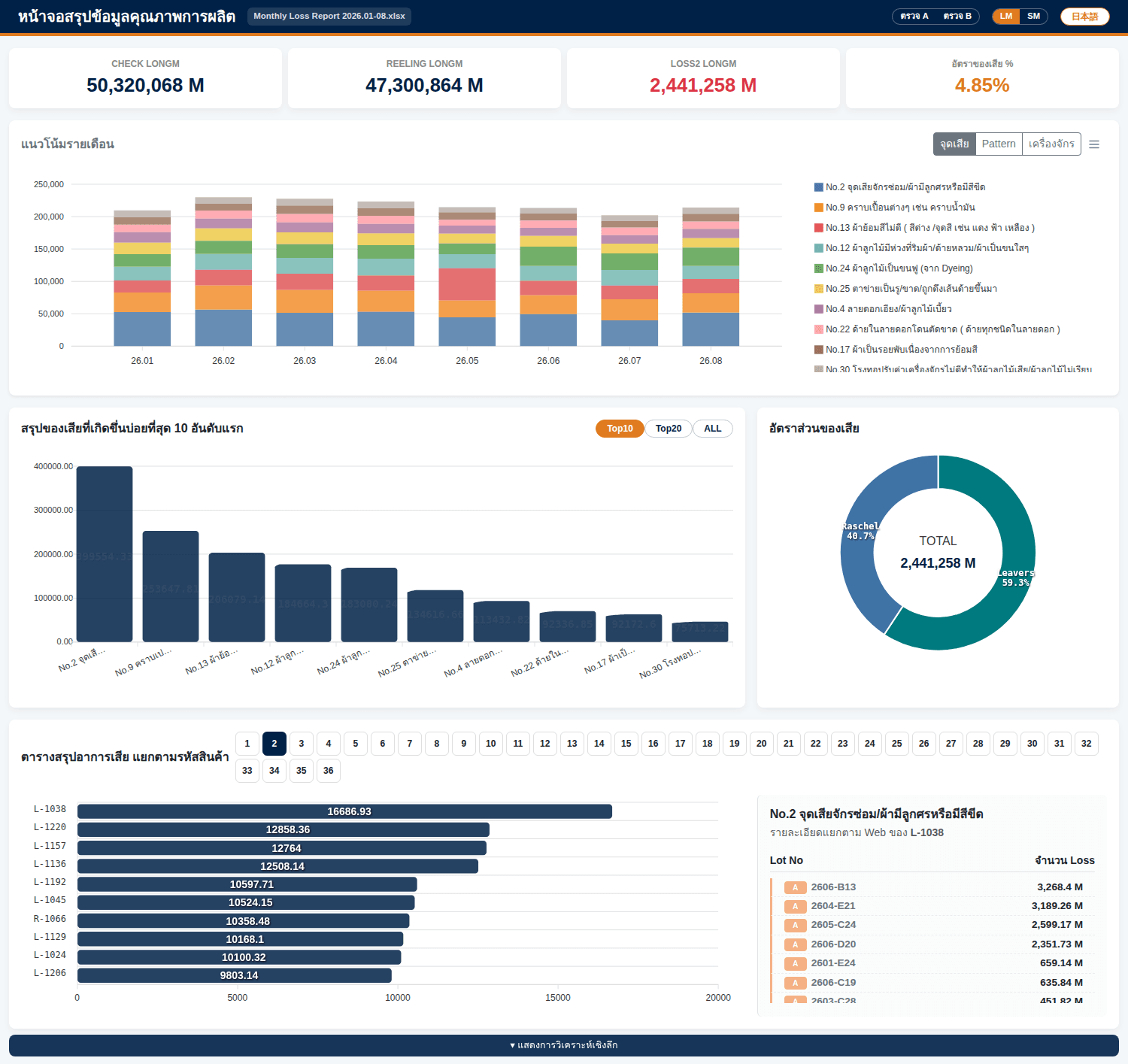Screen dimensions: 1128x1064
Task: Select defect code page 13
Action: coord(572,744)
